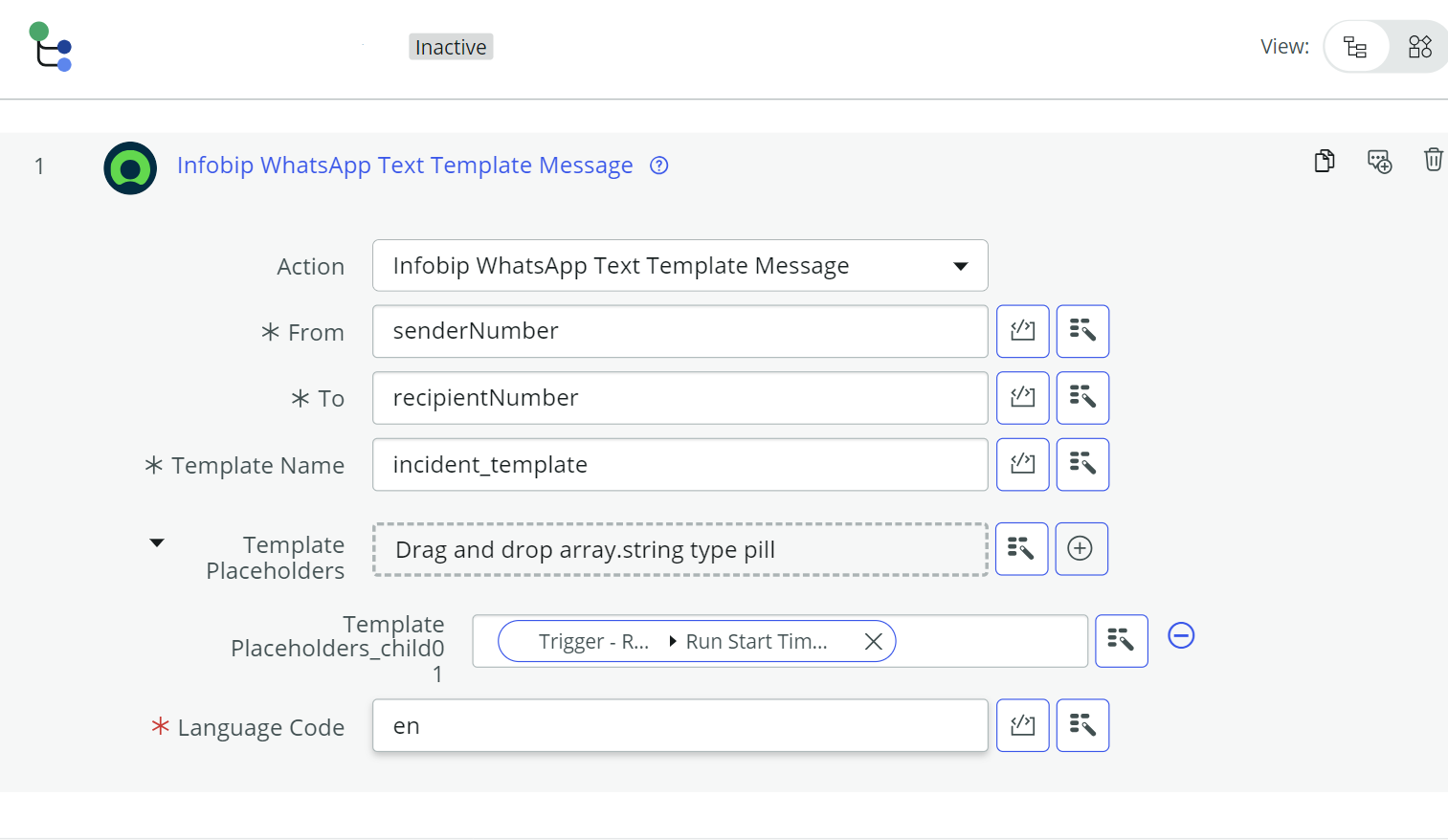
Task: Open help for Infobip WhatsApp action
Action: 659,166
